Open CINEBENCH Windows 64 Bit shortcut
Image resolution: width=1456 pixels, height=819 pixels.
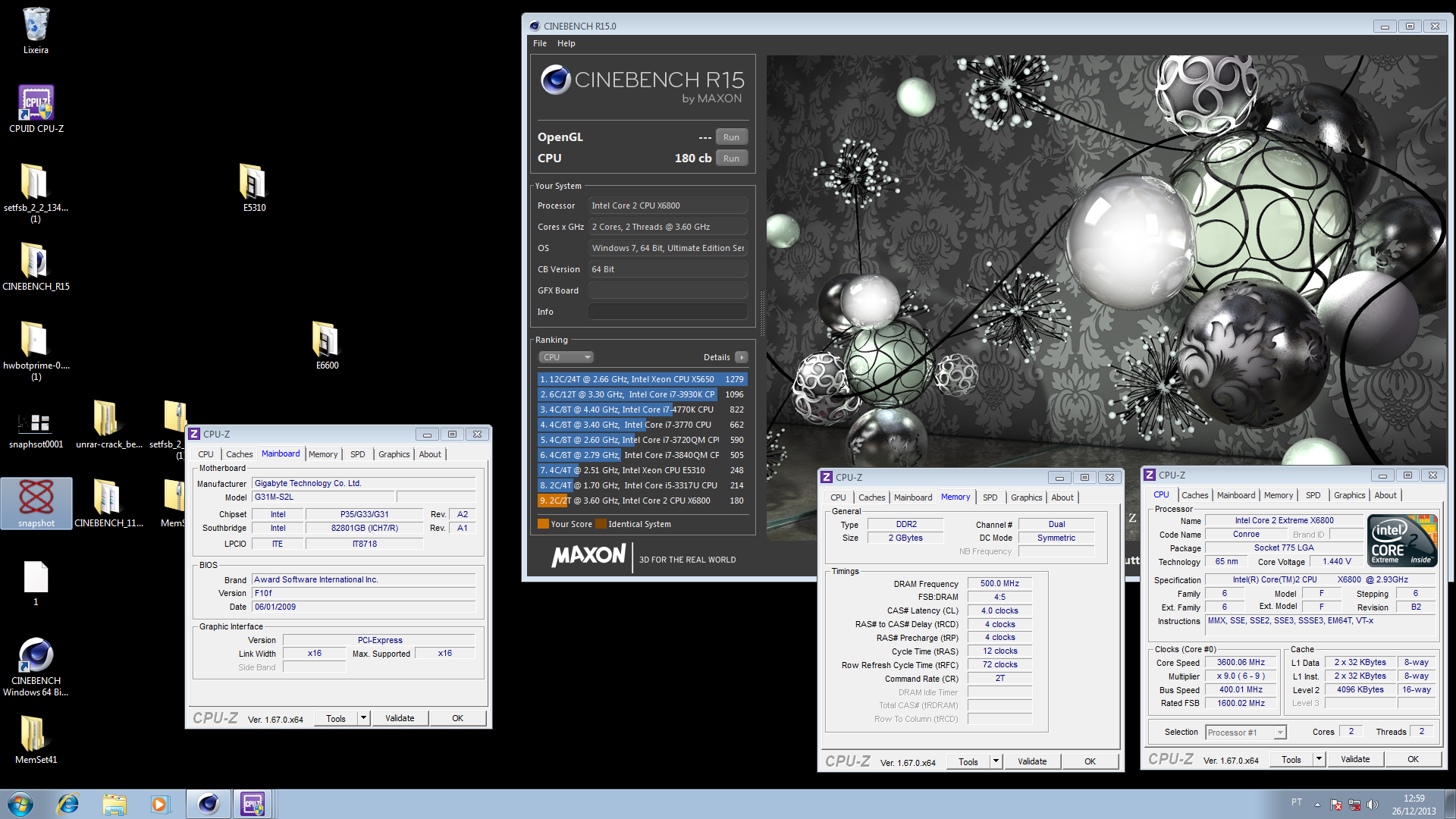click(36, 666)
